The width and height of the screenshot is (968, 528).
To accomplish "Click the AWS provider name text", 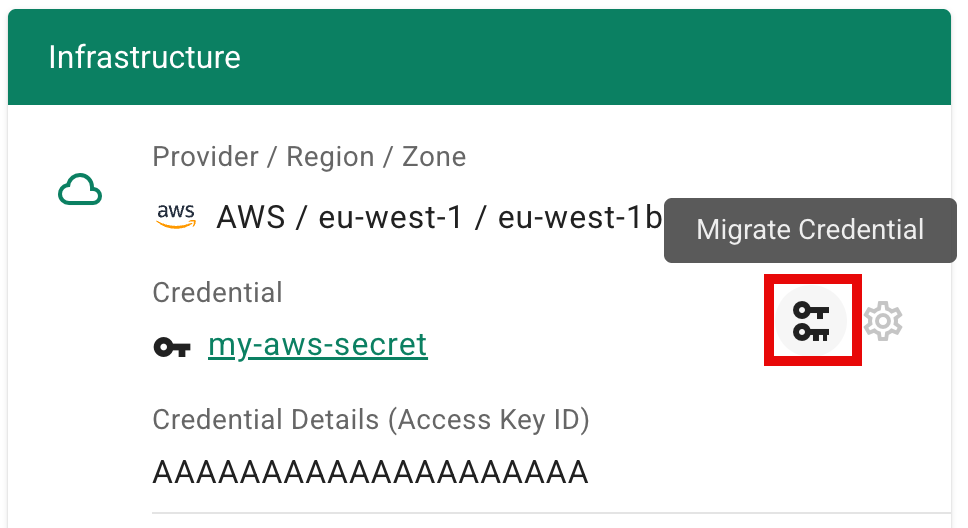I will [x=249, y=217].
